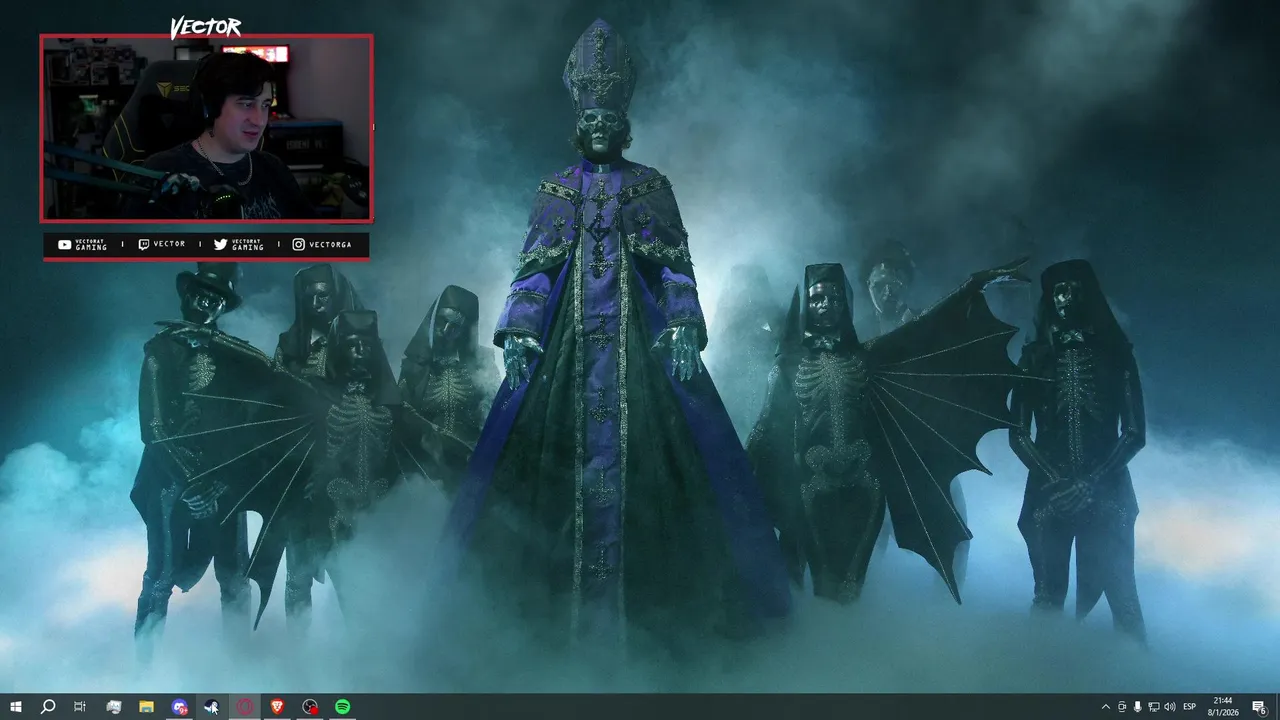The image size is (1280, 720).
Task: Open the volume speaker tray icon
Action: 1170,707
